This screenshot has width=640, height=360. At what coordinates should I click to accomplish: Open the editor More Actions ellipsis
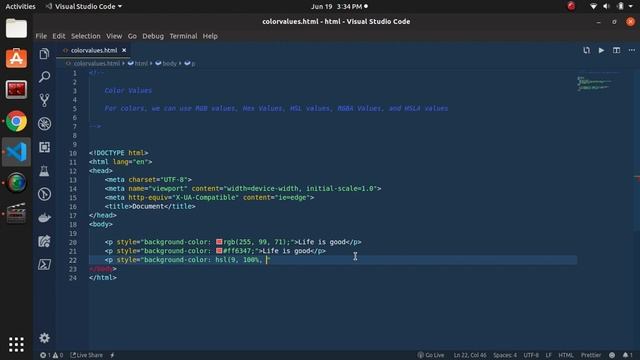click(631, 50)
